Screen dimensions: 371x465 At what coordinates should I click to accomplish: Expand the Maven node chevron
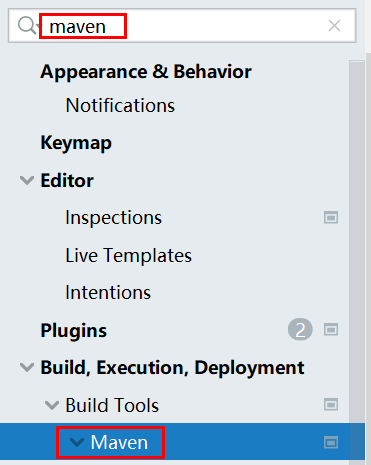77,442
